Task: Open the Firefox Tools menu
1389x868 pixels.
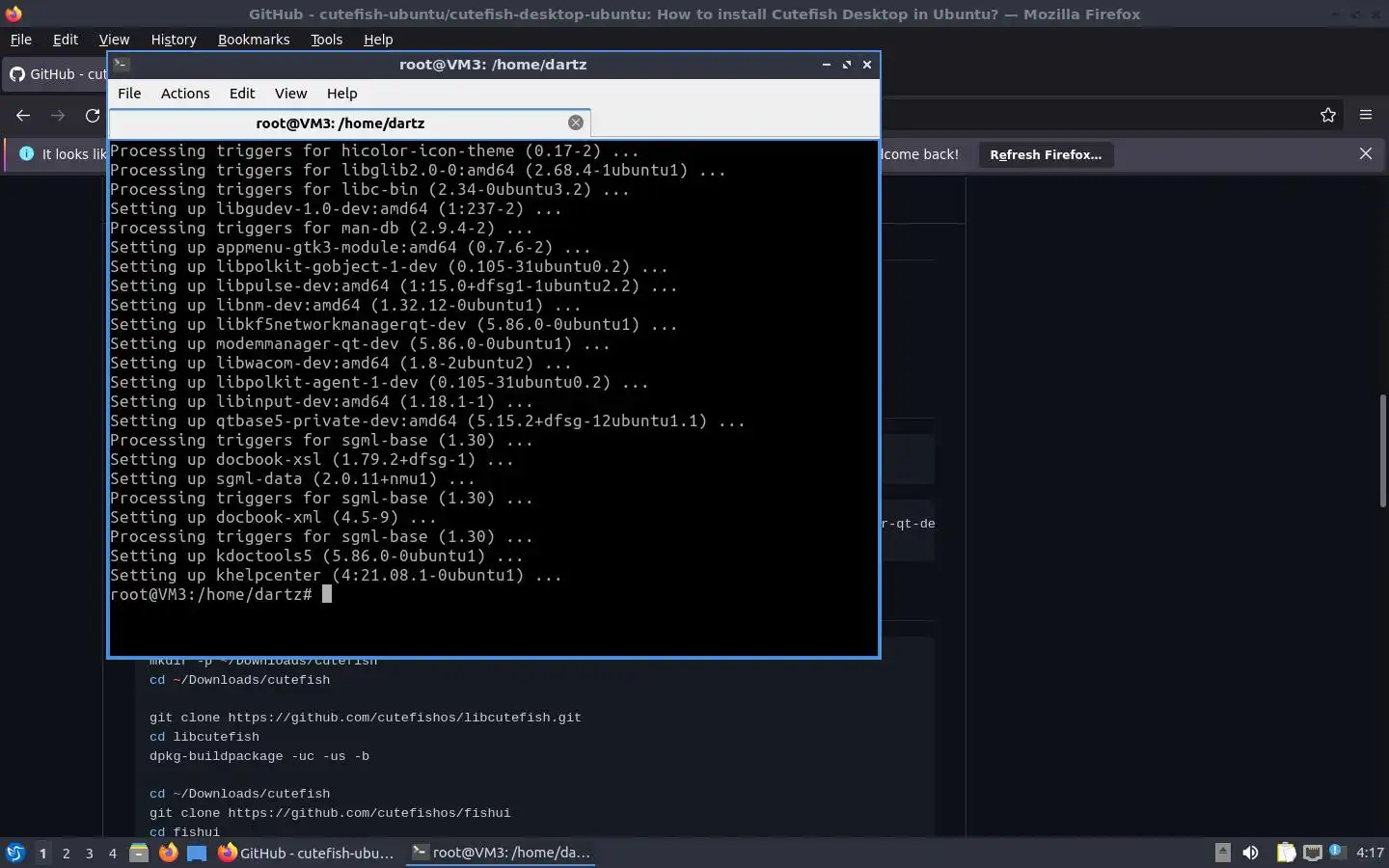Action: [x=326, y=40]
